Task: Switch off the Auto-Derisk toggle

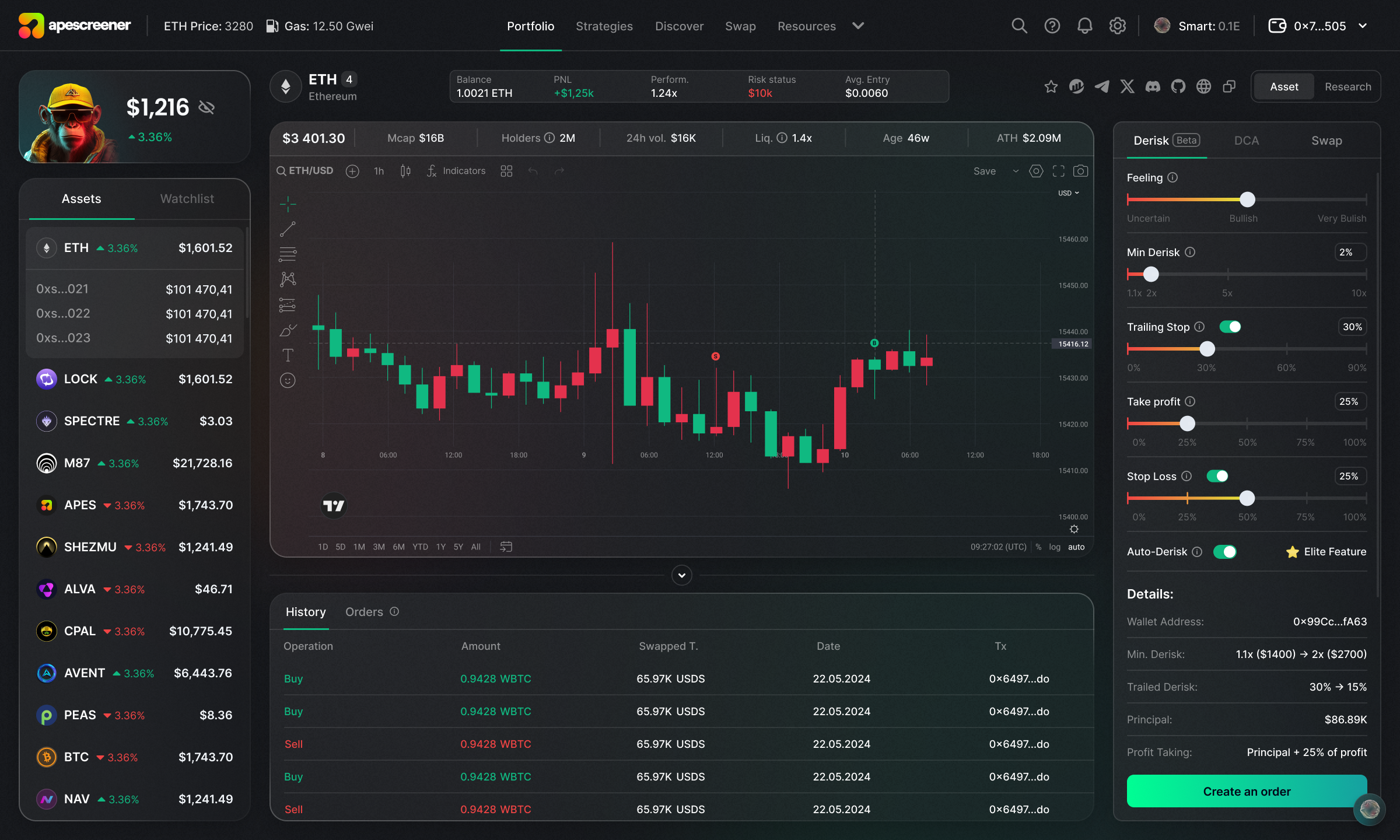Action: click(1224, 552)
